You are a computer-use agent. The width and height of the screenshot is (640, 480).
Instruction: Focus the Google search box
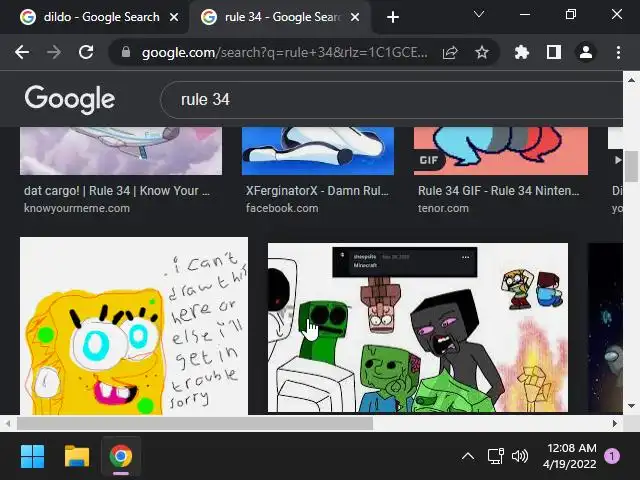pos(392,100)
